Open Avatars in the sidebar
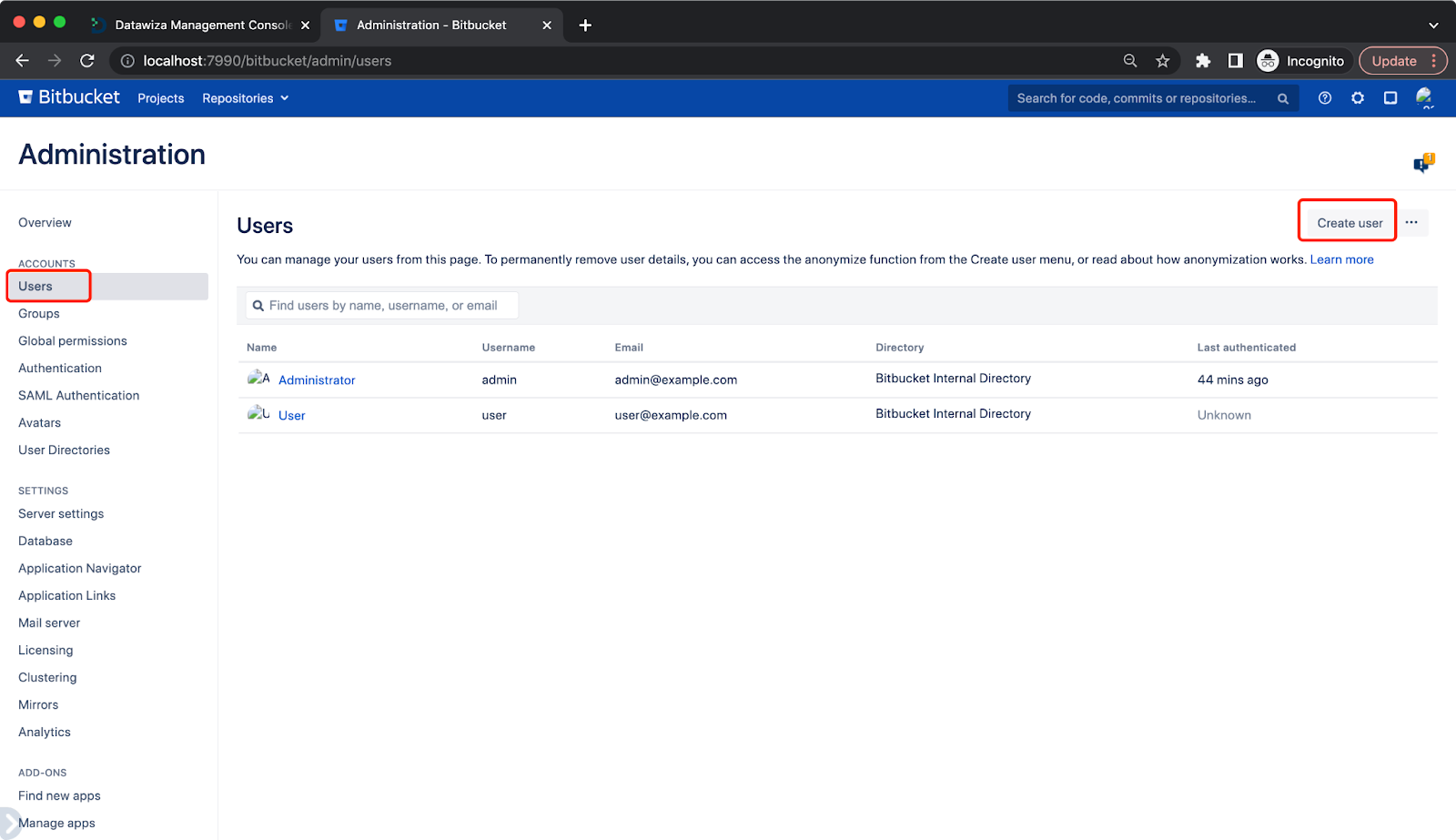The height and width of the screenshot is (840, 1456). pos(40,423)
